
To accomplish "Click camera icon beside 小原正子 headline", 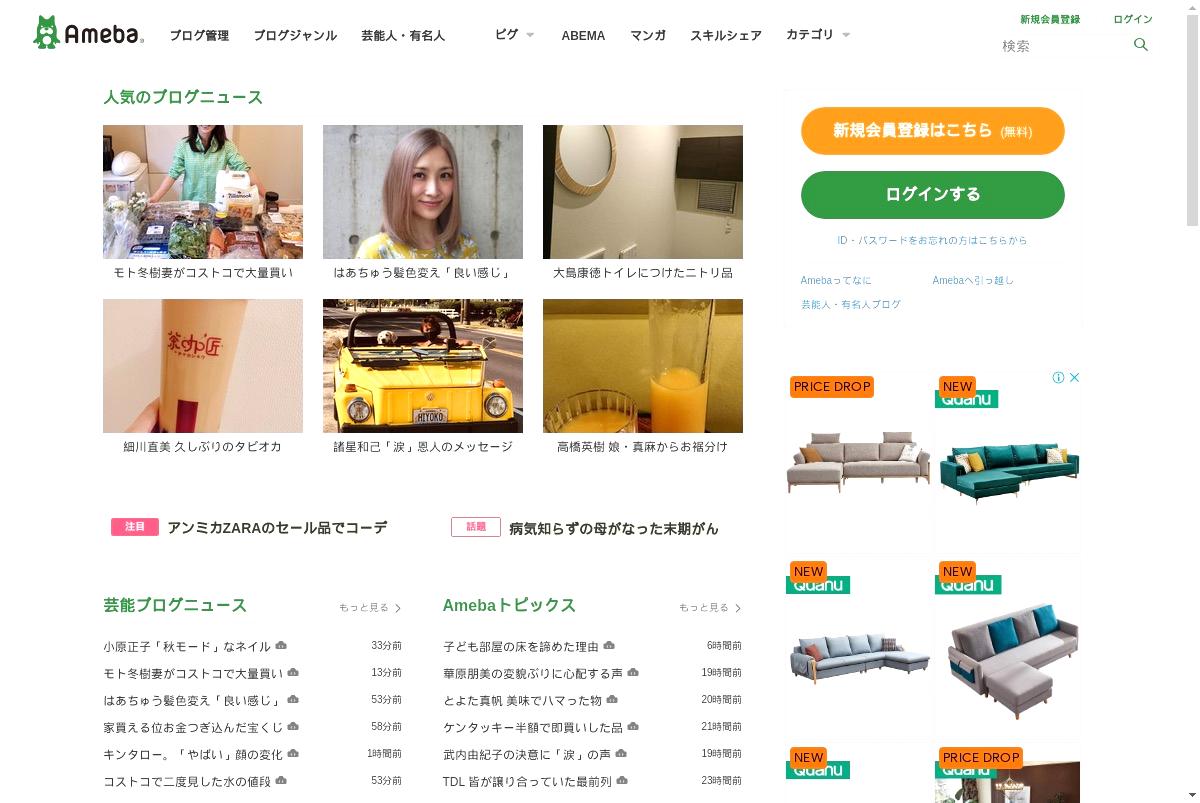I will pos(281,646).
